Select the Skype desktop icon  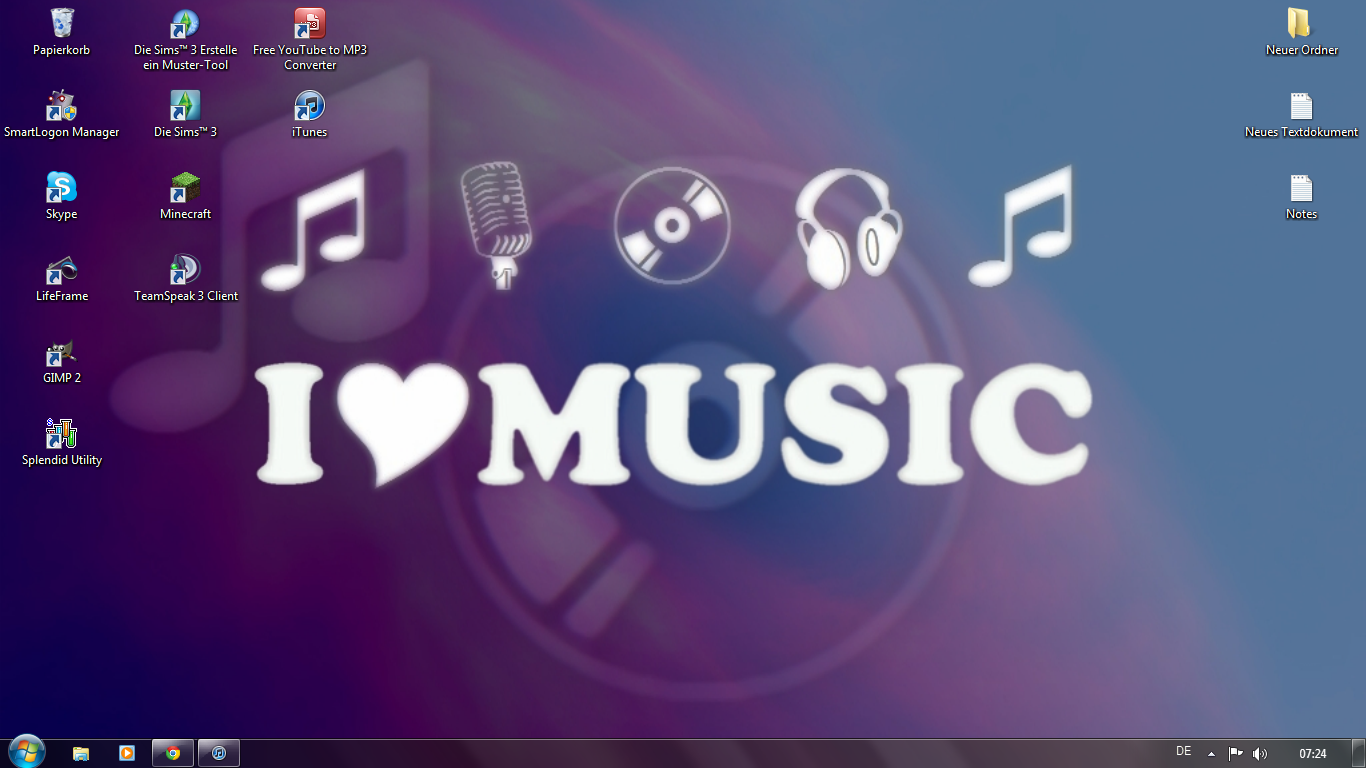pos(62,188)
